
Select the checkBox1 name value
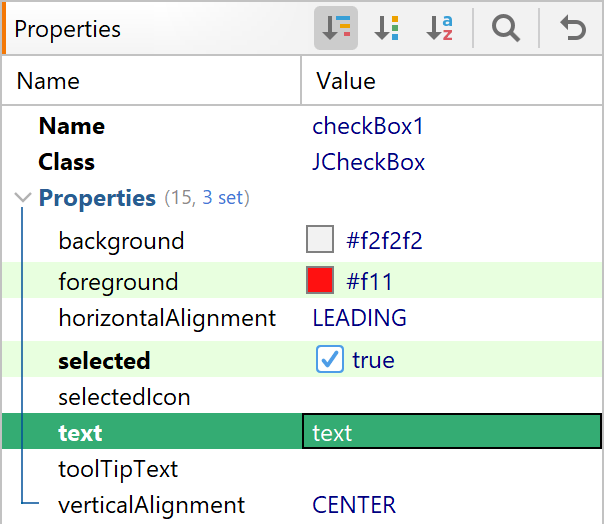[x=367, y=126]
